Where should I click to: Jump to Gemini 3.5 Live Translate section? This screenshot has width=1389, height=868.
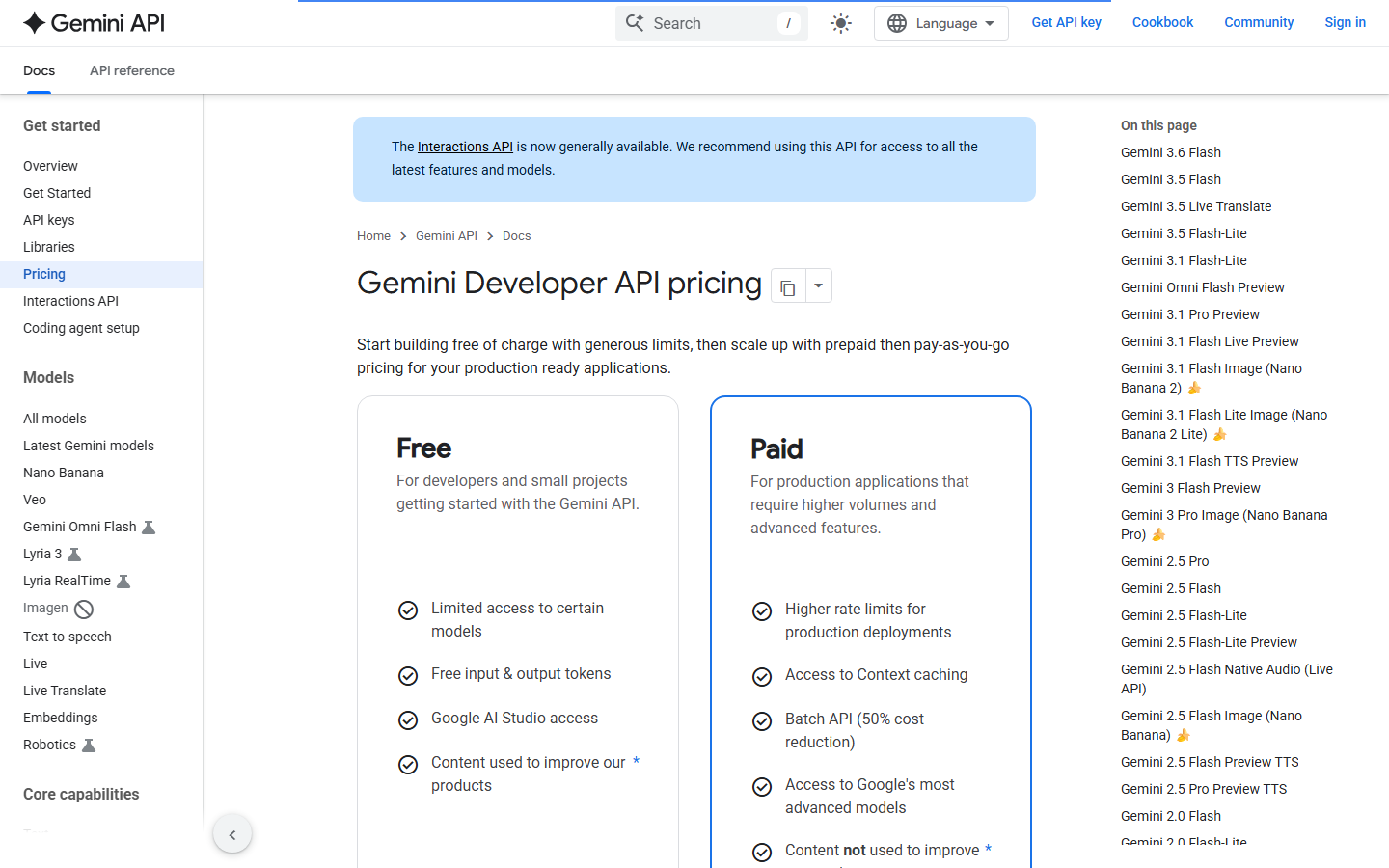click(1196, 206)
